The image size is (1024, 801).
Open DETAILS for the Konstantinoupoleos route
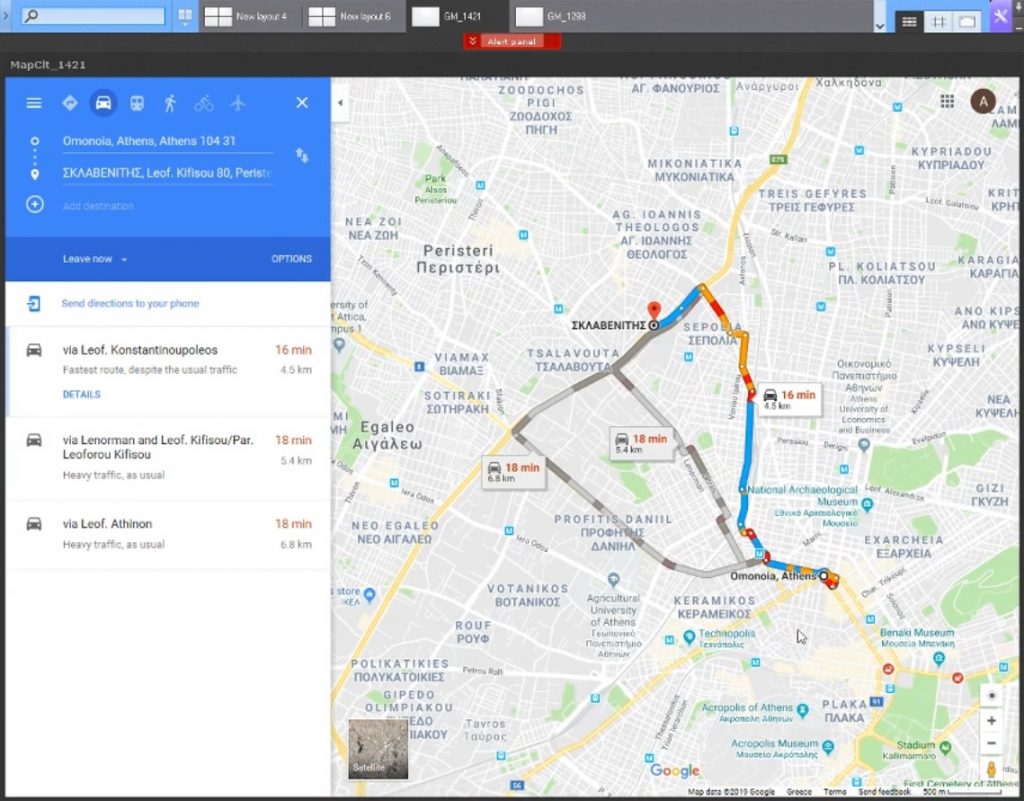point(82,394)
